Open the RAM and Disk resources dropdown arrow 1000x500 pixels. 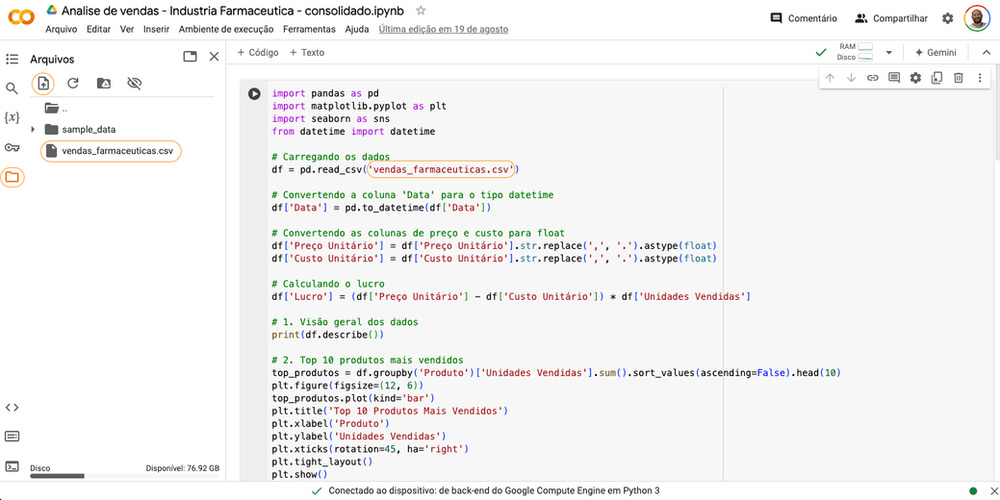[889, 53]
